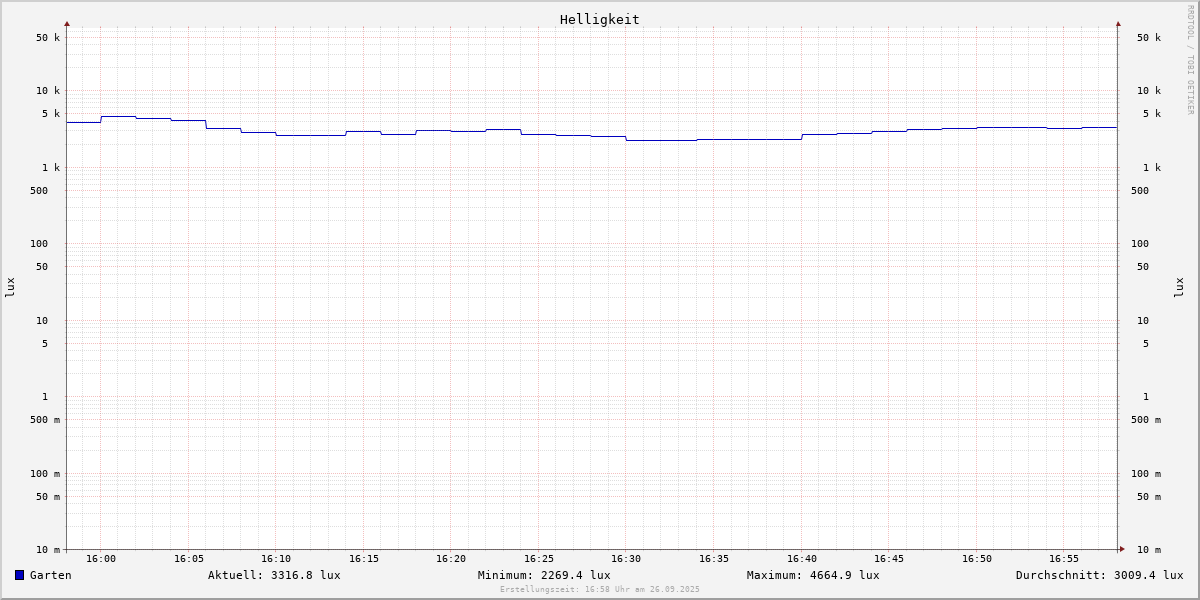Click the Maximum 4664.9 lux value
The image size is (1200, 600).
[813, 575]
